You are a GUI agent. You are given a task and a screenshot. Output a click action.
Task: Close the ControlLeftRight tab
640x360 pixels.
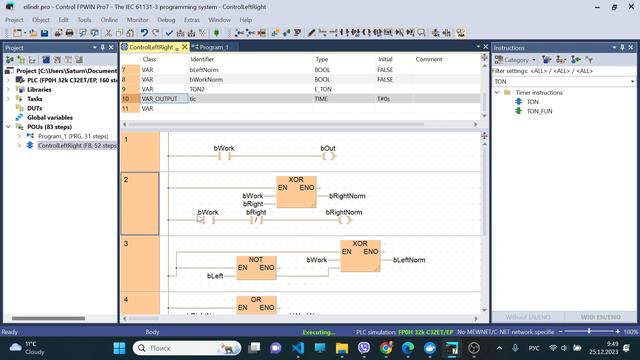(x=184, y=47)
